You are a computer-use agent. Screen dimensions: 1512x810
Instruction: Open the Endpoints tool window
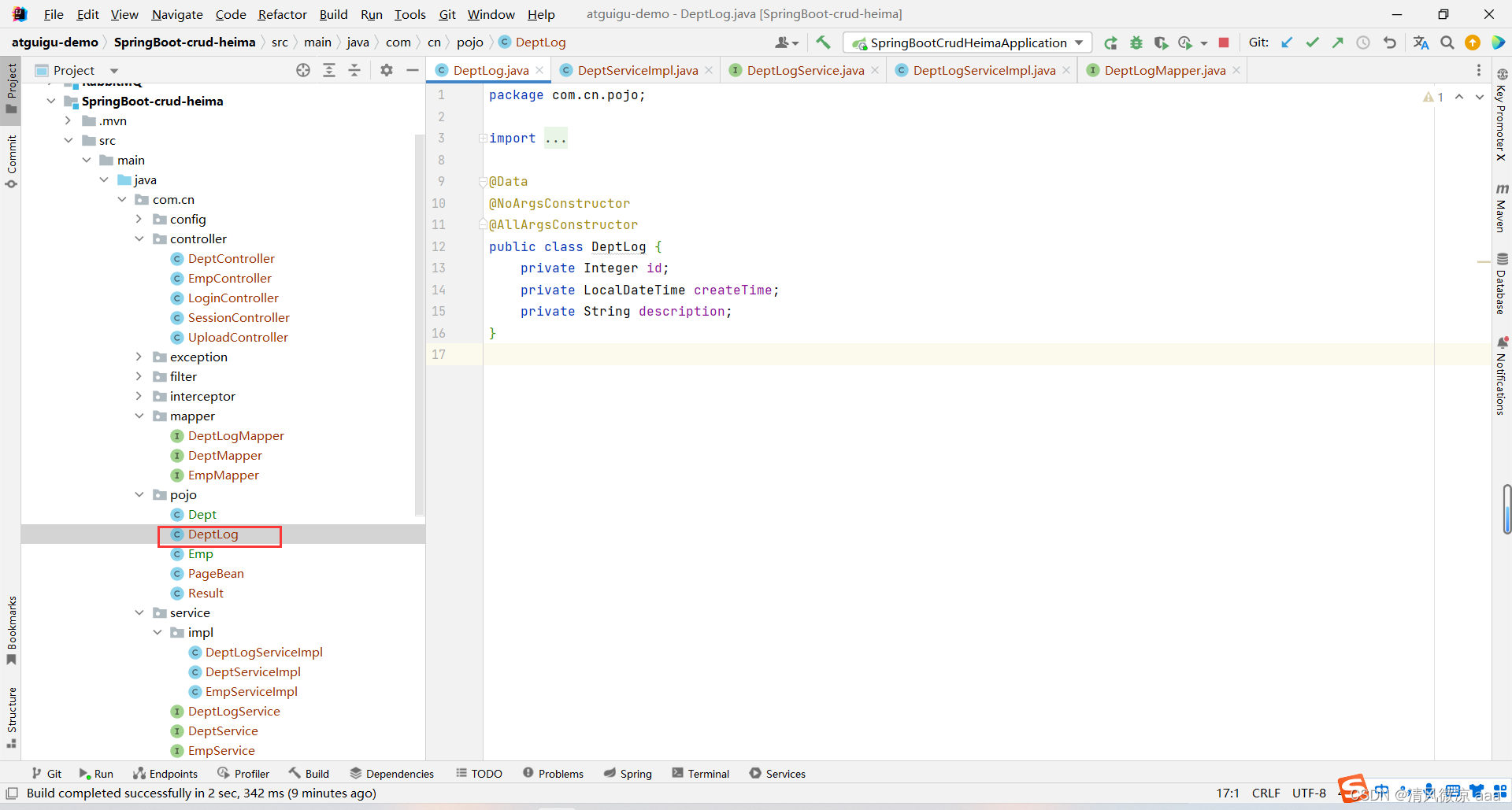[x=165, y=774]
